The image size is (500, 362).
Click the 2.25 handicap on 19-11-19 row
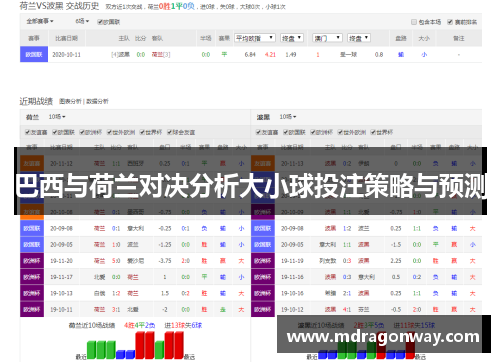[396, 261]
